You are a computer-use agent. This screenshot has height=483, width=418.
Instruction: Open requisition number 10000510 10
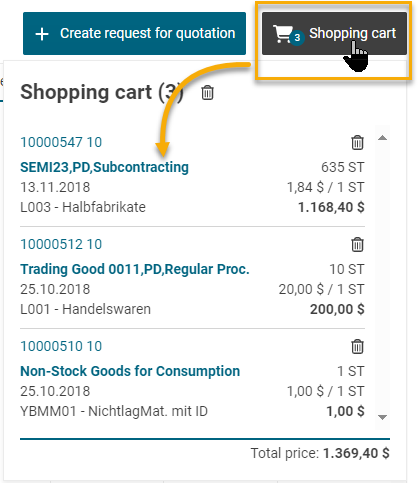point(61,346)
